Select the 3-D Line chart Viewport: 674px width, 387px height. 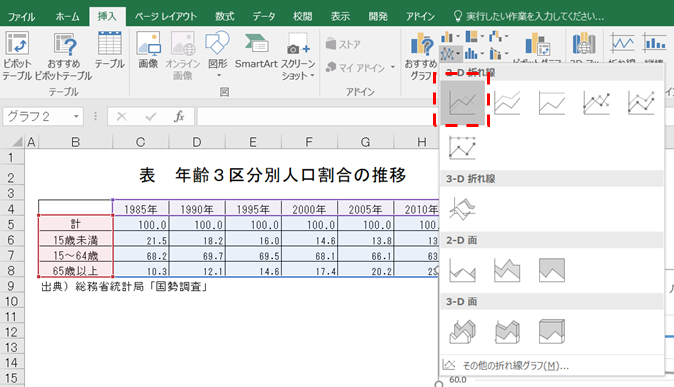[x=462, y=209]
